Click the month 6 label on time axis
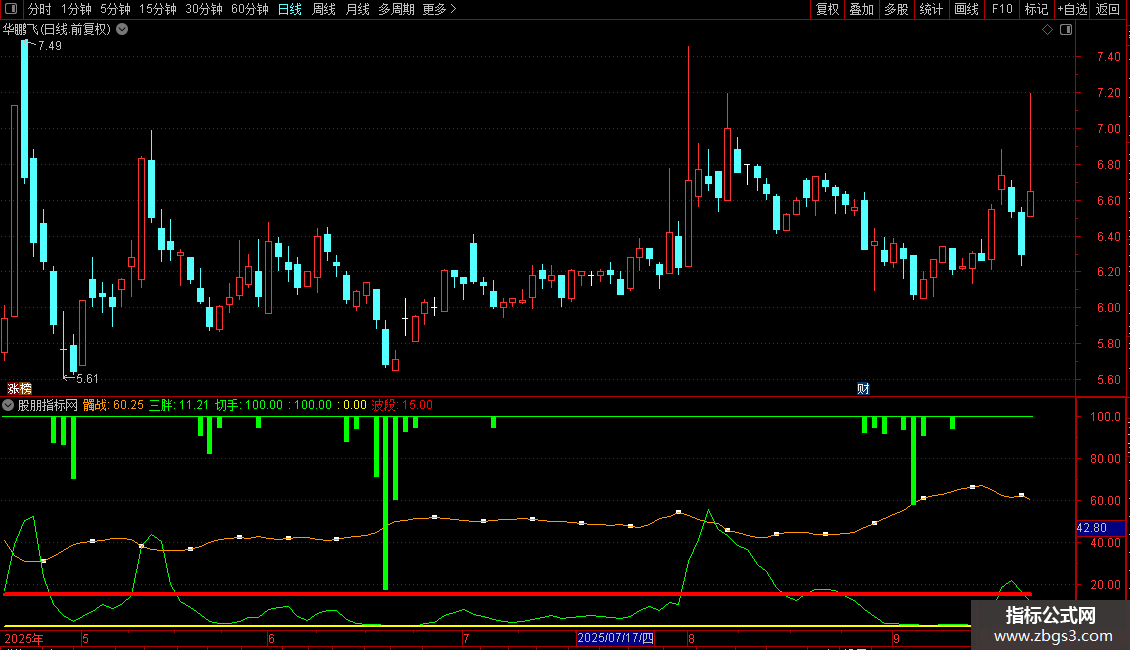This screenshot has height=650, width=1130. click(x=271, y=638)
